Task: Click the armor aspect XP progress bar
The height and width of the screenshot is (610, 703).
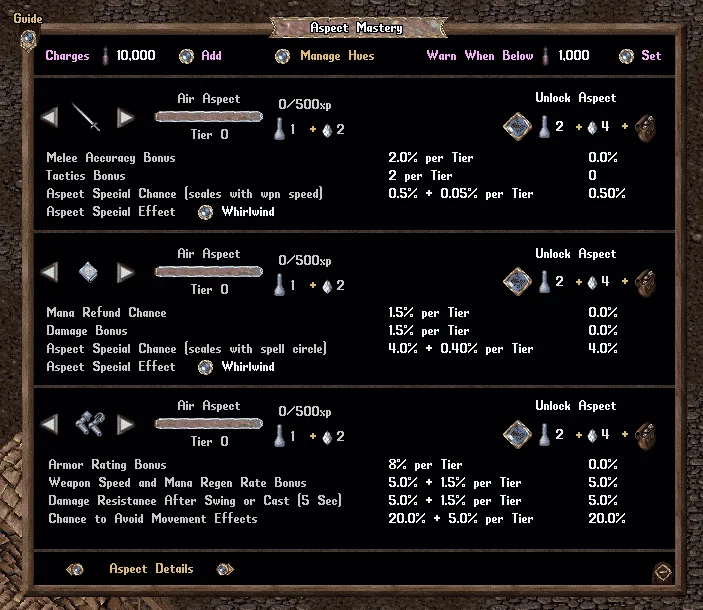Action: point(208,424)
